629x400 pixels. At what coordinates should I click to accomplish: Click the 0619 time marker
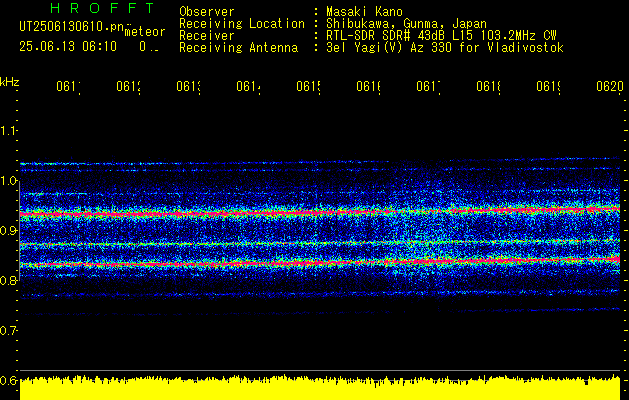pyautogui.click(x=548, y=87)
